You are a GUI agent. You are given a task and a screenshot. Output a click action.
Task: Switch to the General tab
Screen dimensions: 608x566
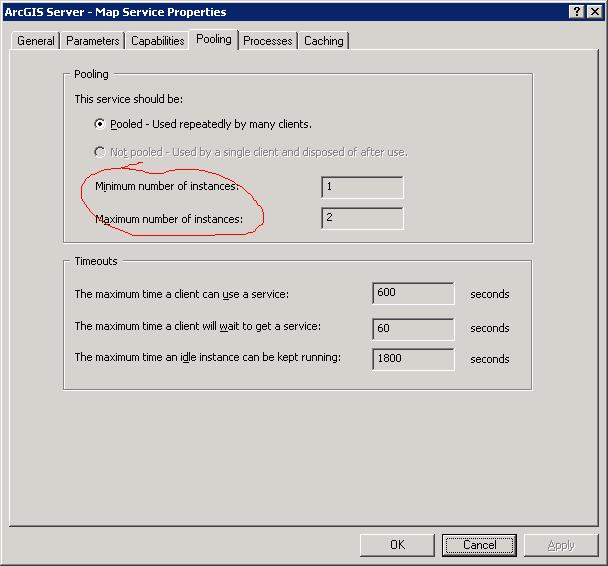click(x=36, y=41)
